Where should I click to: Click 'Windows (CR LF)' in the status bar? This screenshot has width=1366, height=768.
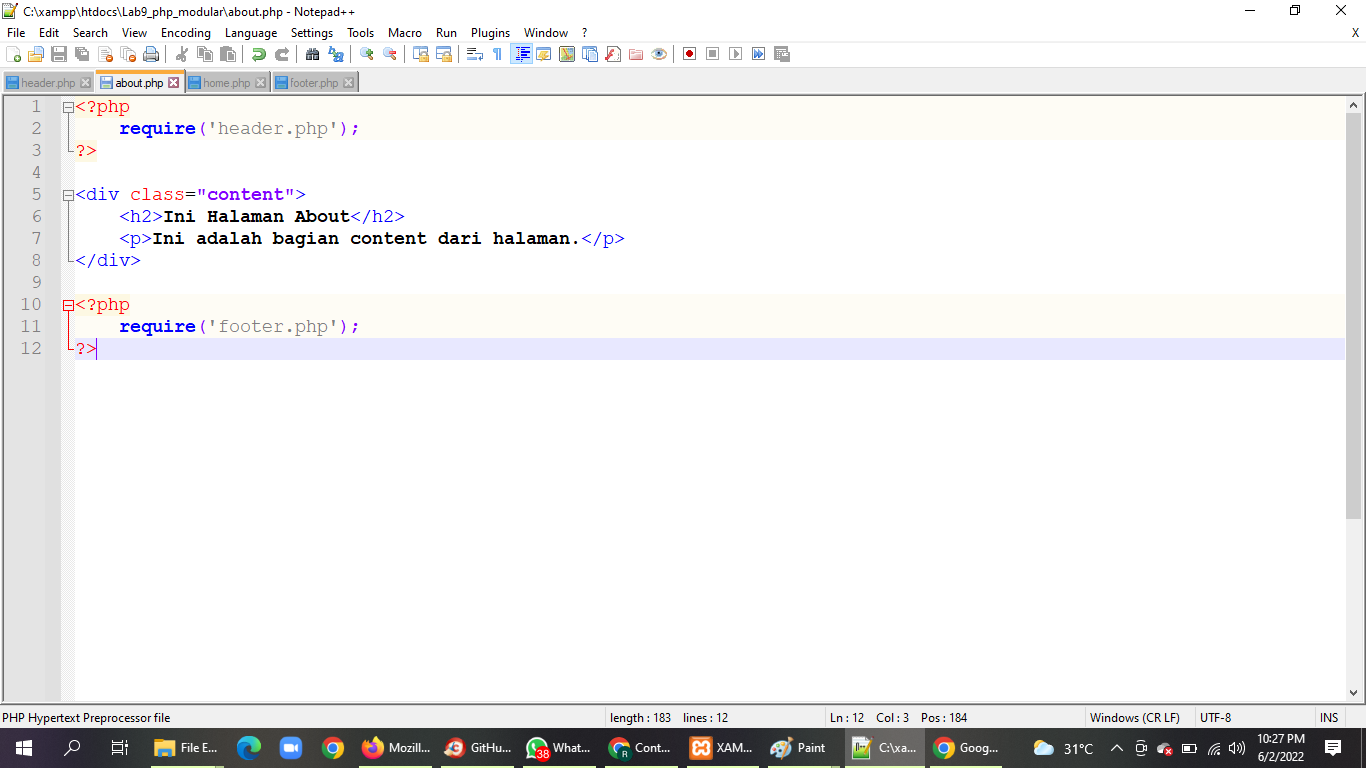[x=1134, y=718]
